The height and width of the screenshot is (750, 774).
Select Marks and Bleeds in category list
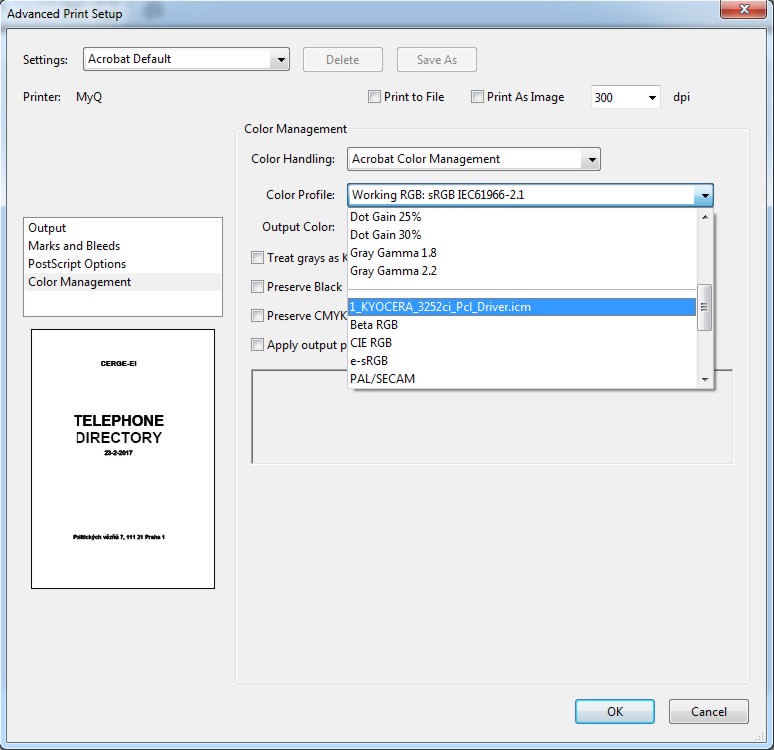click(74, 246)
